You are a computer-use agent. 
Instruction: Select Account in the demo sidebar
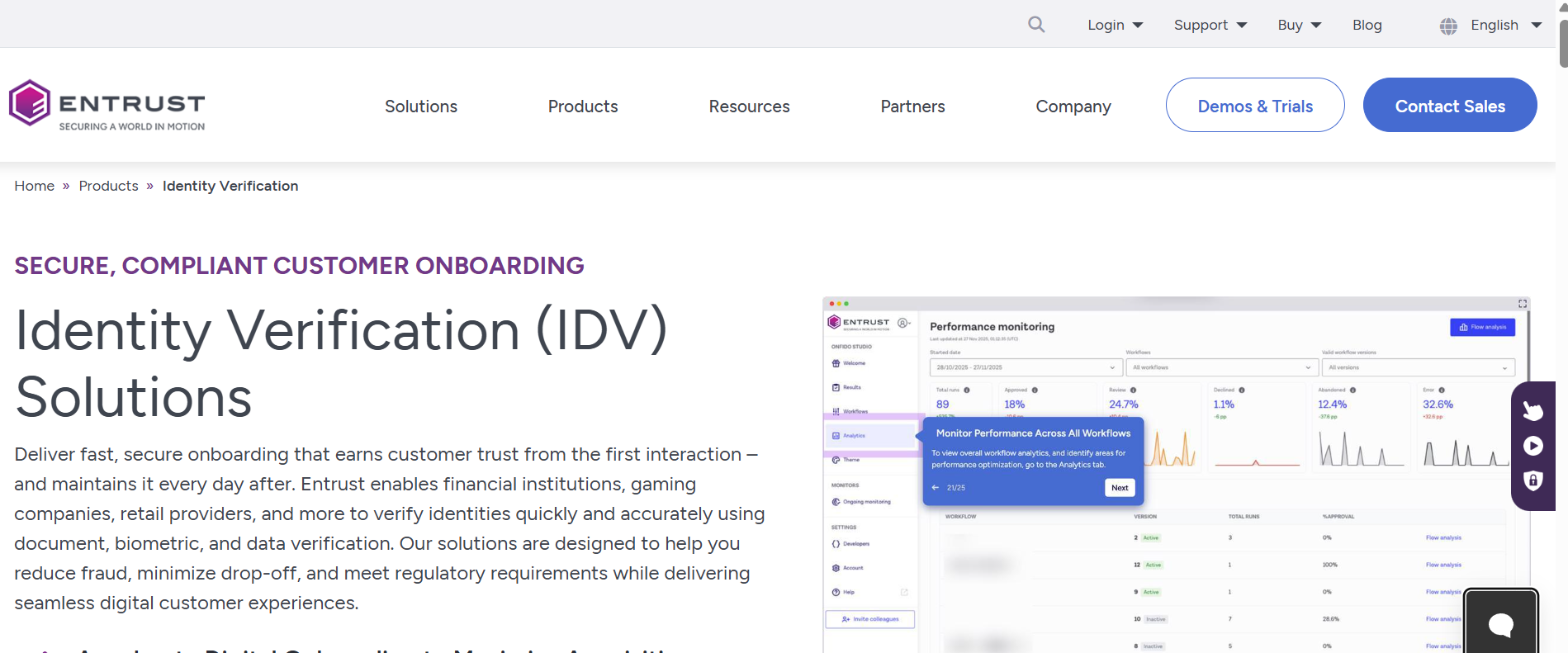[848, 568]
